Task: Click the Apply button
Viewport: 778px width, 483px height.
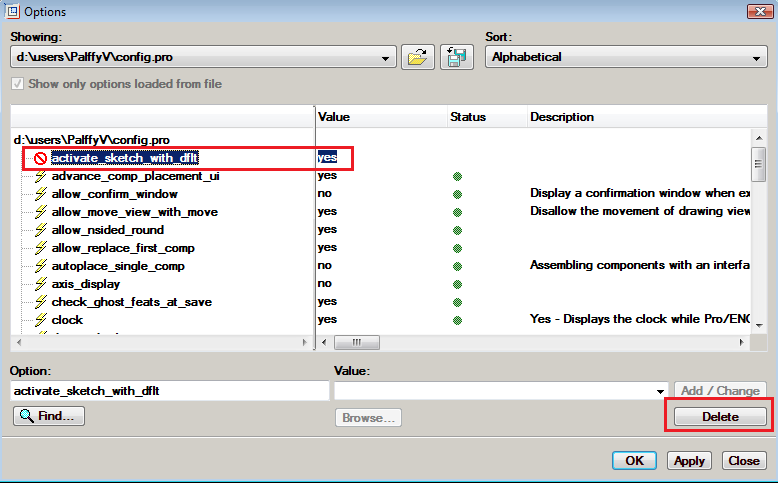Action: [689, 461]
